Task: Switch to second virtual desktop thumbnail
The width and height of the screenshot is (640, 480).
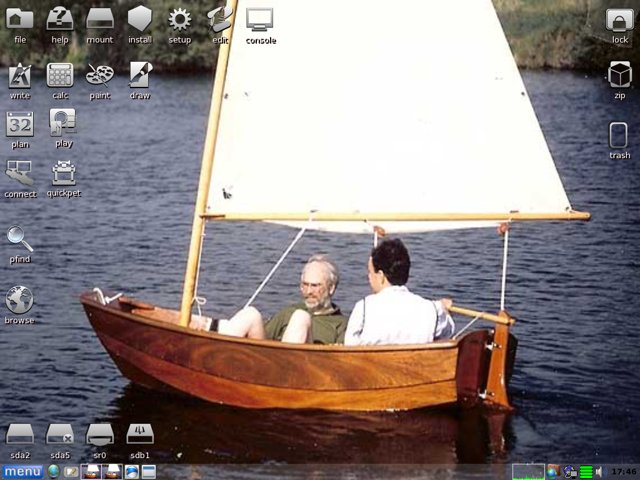Action: 112,472
